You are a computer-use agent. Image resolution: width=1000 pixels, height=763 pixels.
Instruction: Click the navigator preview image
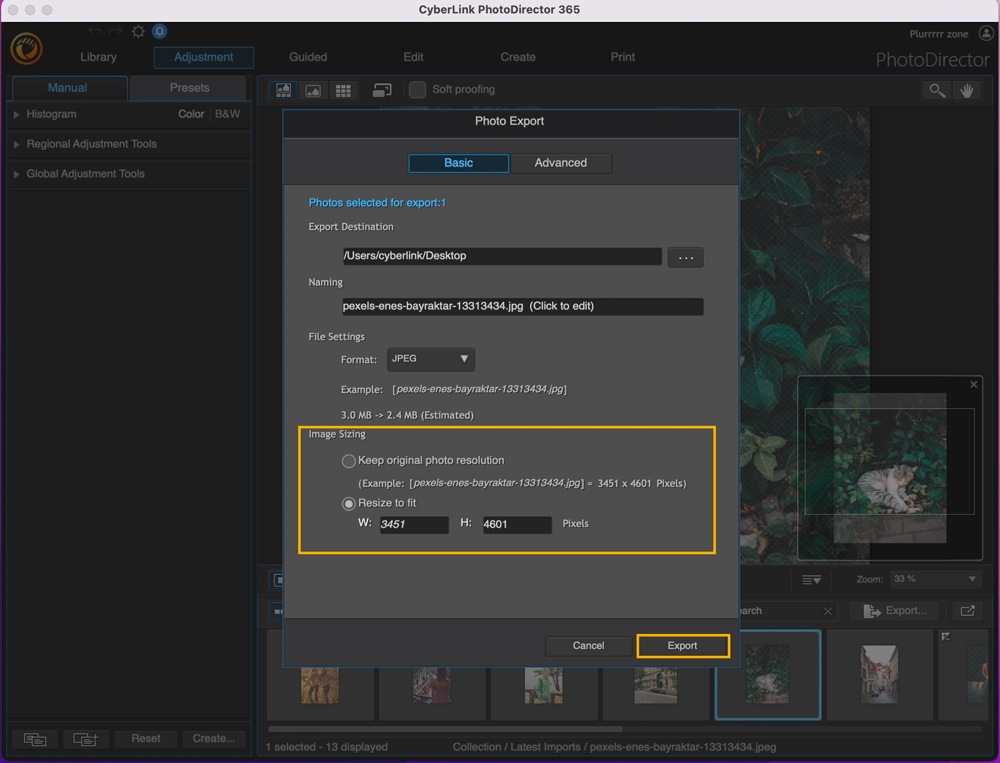890,468
